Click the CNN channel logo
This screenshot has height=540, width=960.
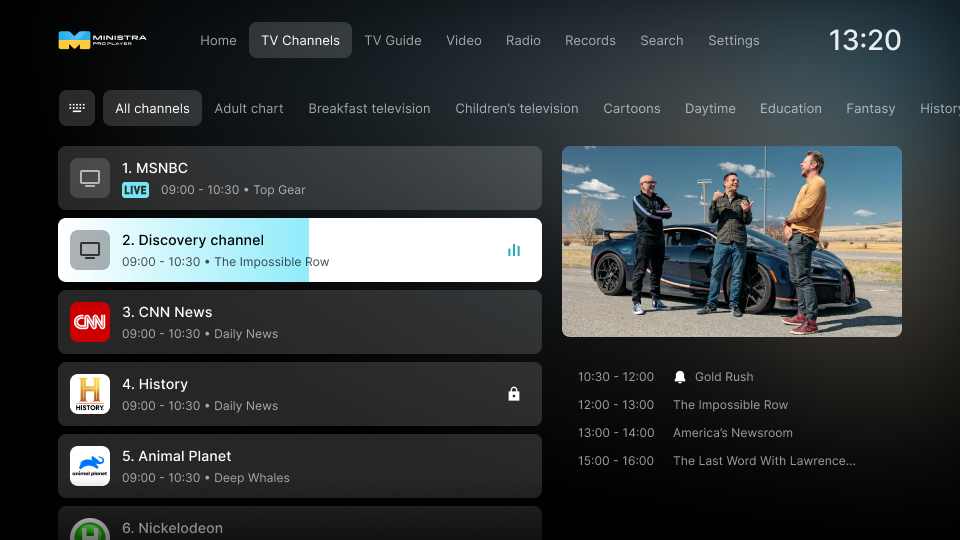coord(90,322)
